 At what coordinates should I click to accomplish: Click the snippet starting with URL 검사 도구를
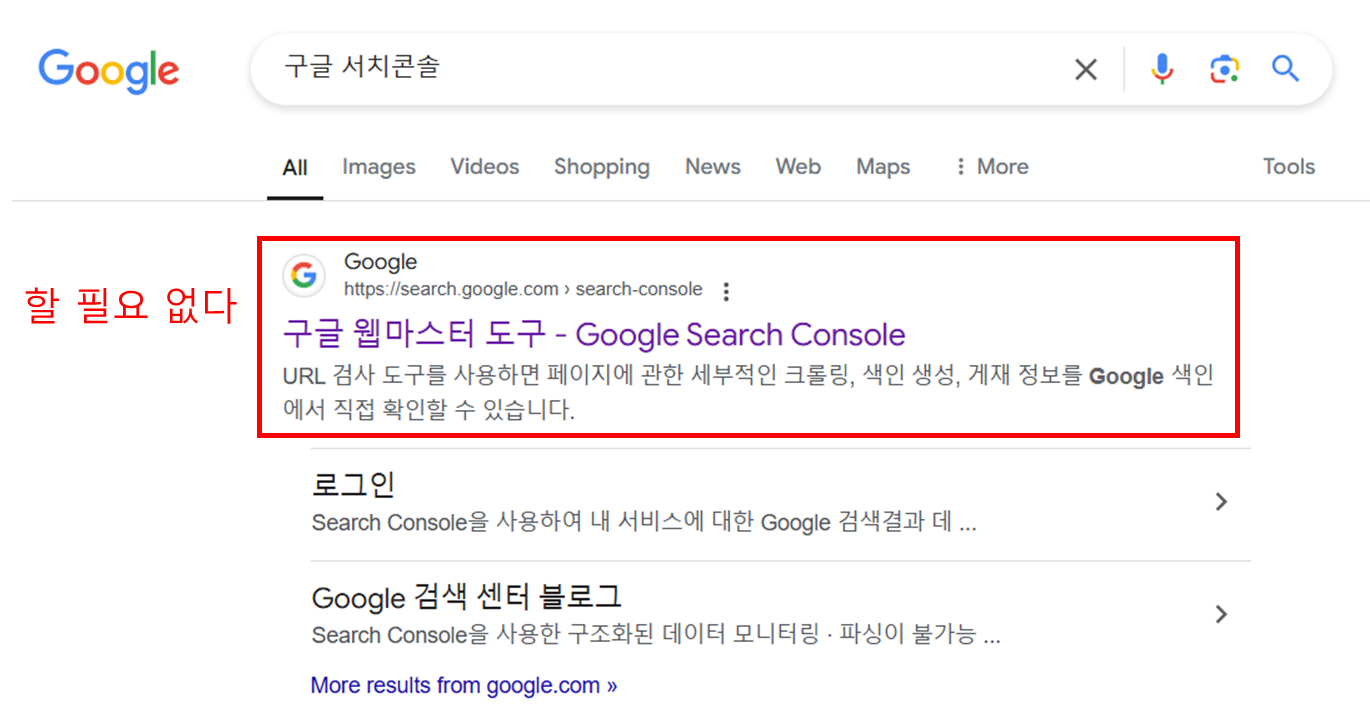click(x=748, y=393)
